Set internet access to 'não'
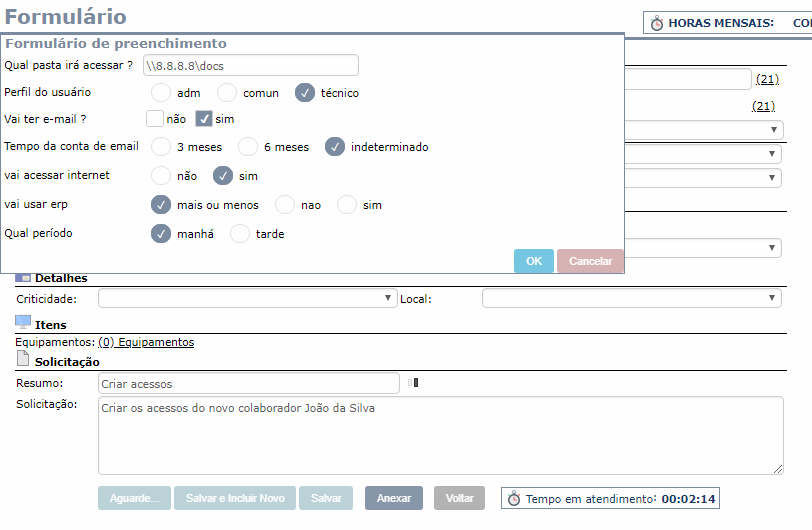Screen dimensions: 812x530 (x=161, y=176)
